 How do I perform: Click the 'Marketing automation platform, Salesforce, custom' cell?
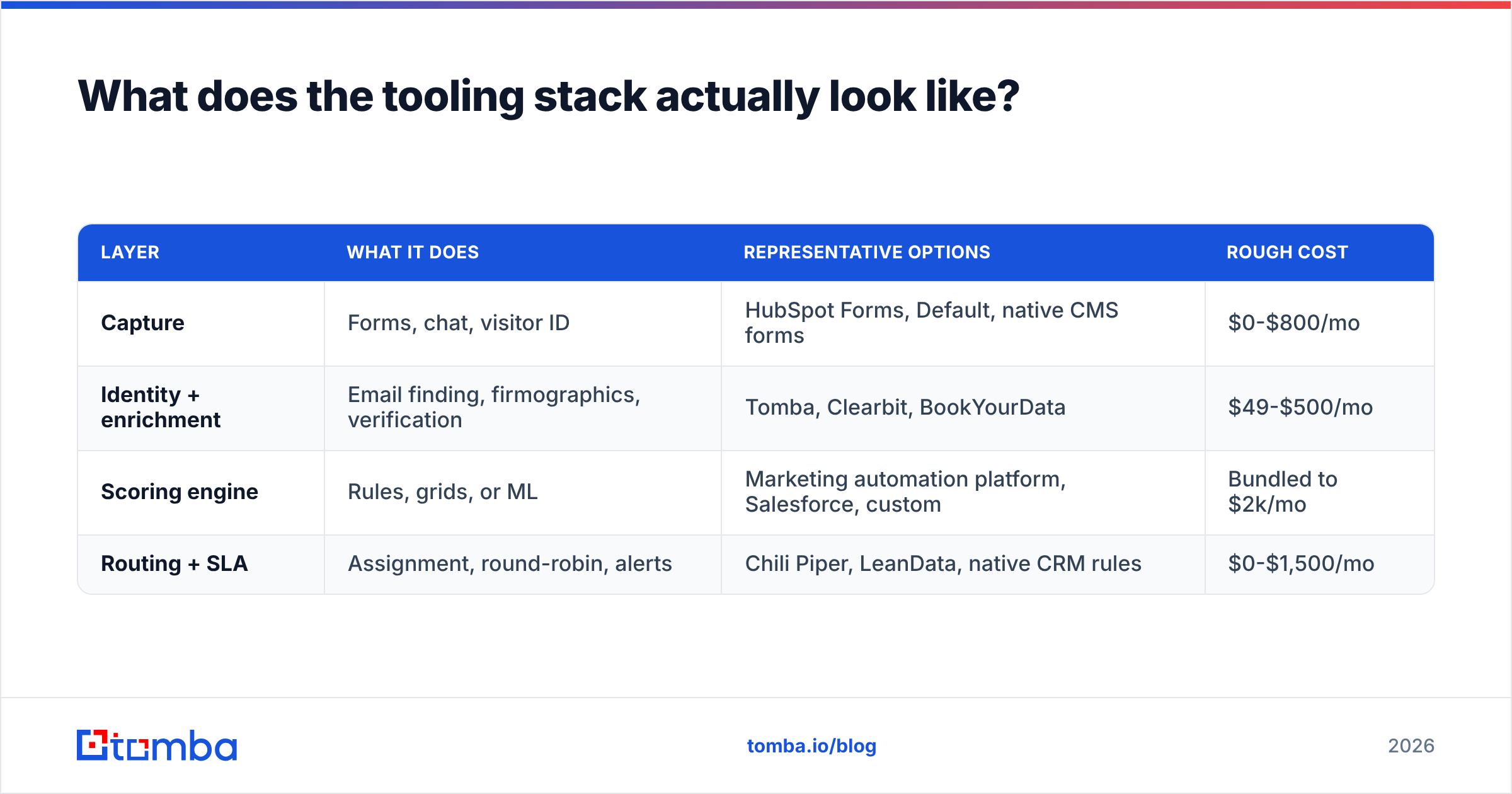pos(963,492)
